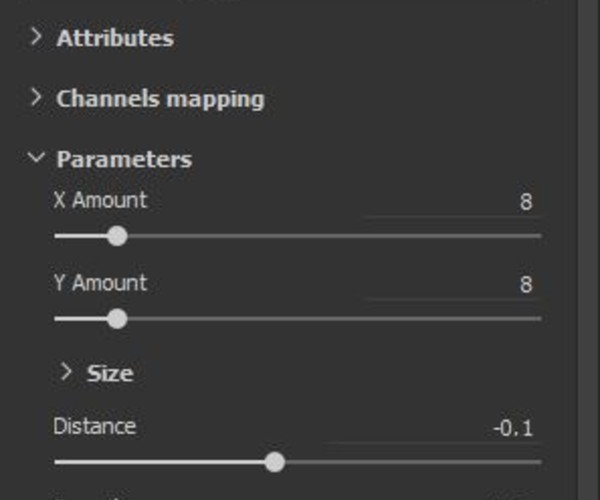Click the Channels mapping section title
The height and width of the screenshot is (500, 600).
pyautogui.click(x=160, y=99)
